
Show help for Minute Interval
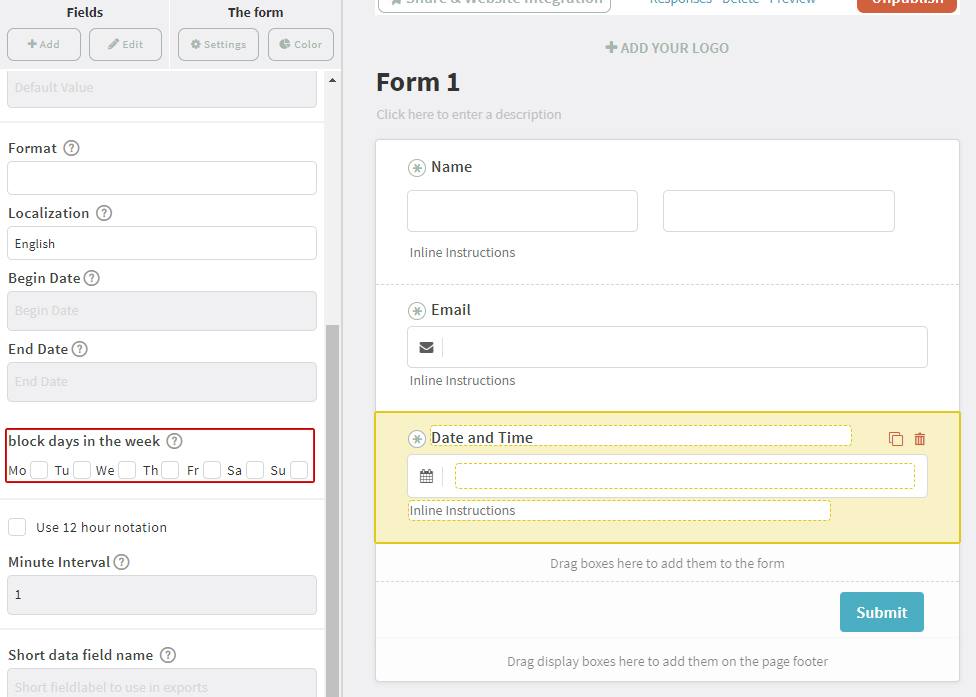(121, 562)
